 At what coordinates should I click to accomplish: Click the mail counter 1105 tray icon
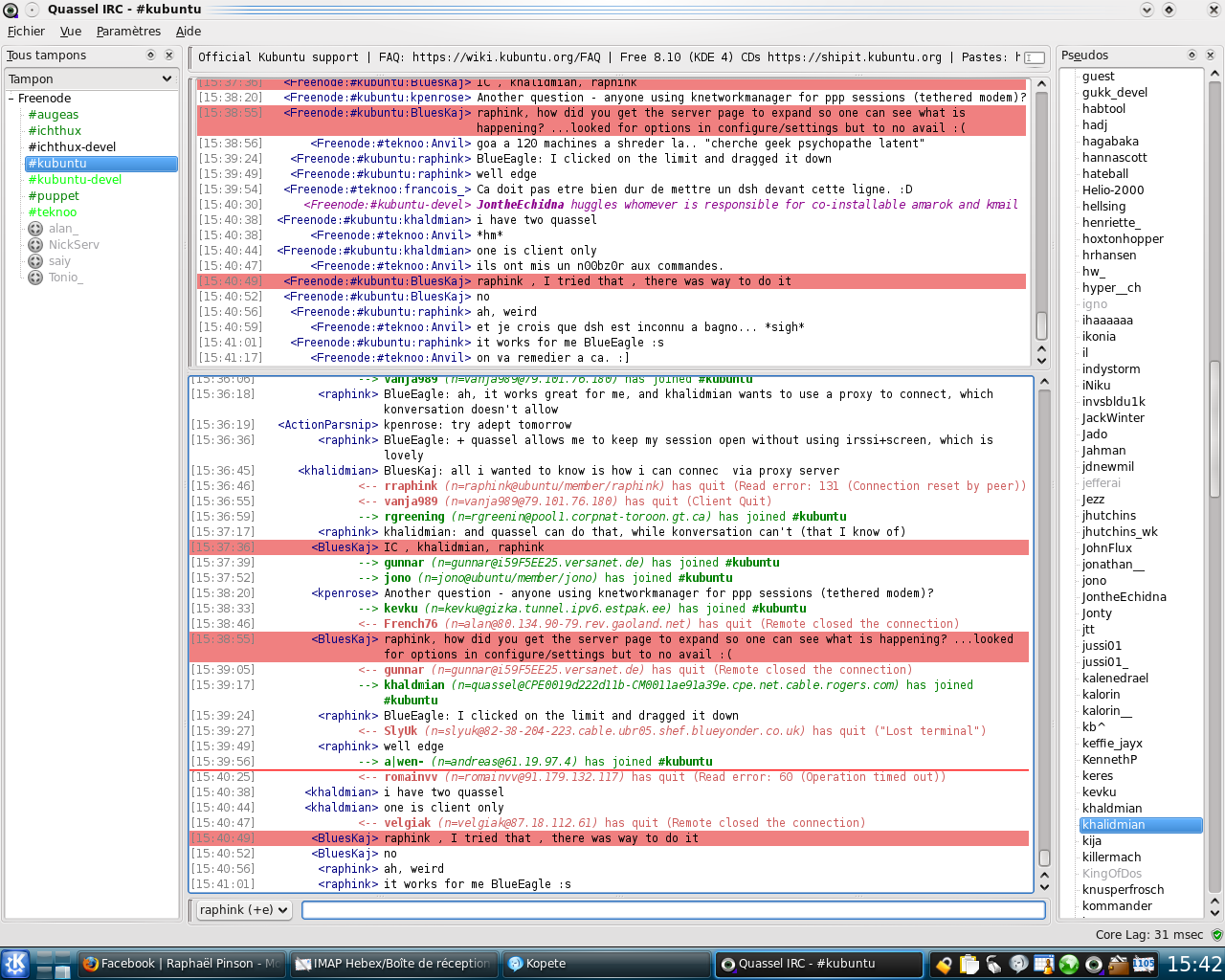[x=1144, y=965]
